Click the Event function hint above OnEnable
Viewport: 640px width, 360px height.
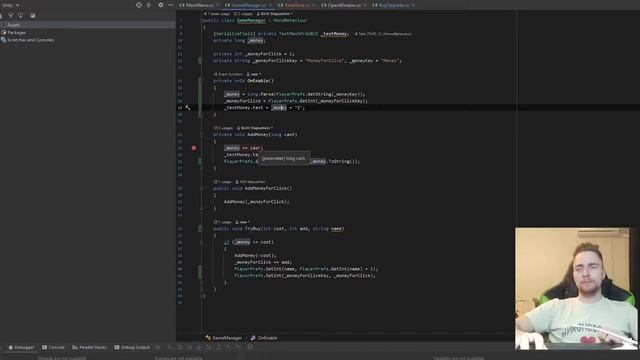(x=229, y=74)
